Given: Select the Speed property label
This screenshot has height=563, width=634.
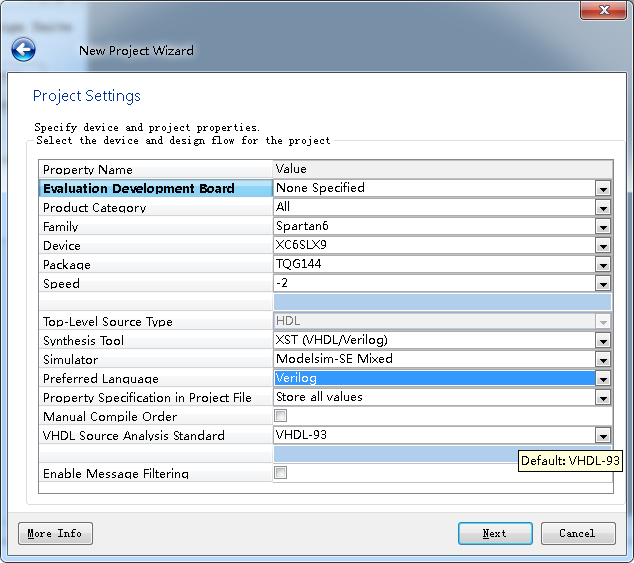Looking at the screenshot, I should click(61, 284).
